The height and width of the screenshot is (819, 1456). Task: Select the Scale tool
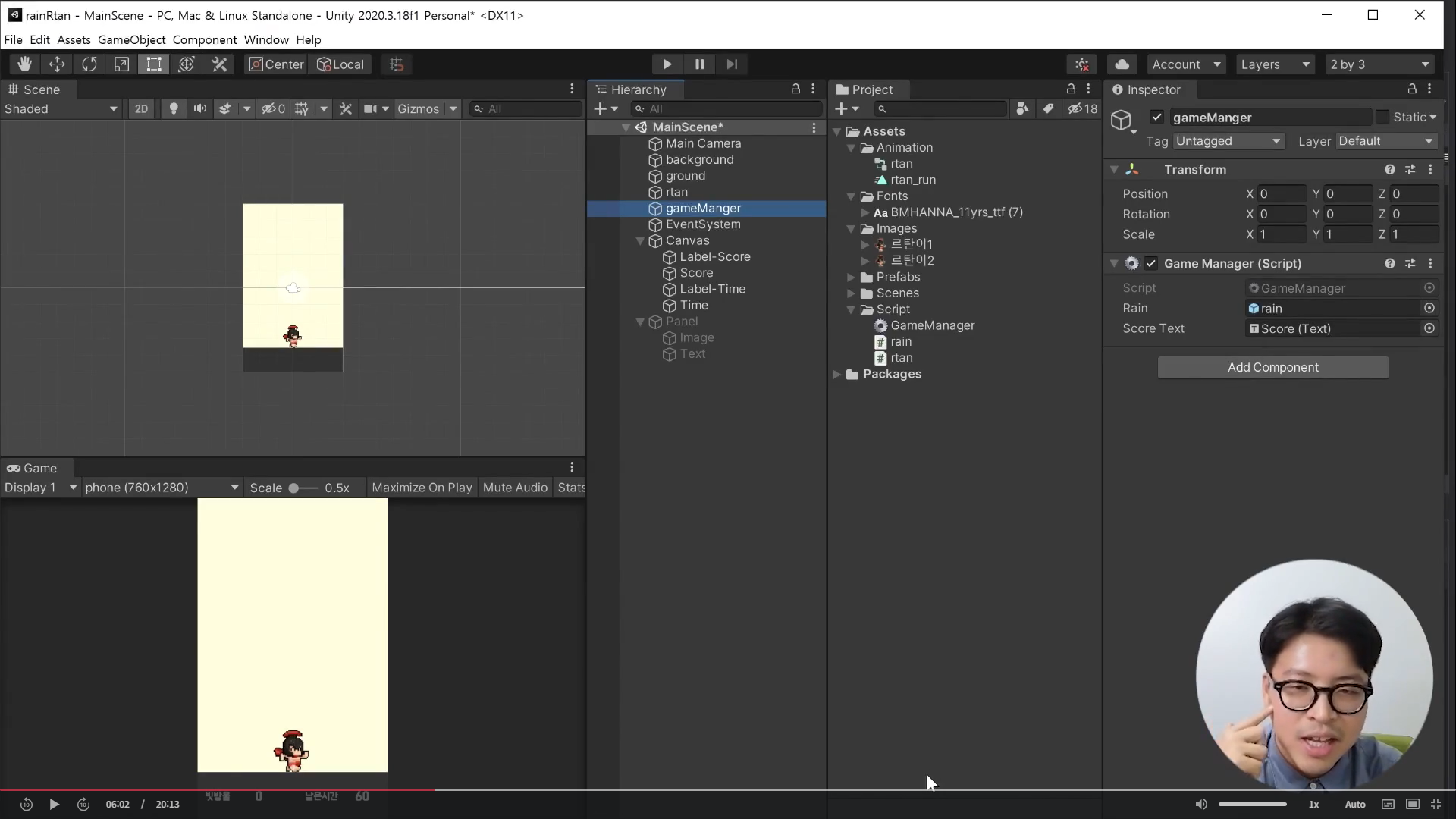(121, 64)
